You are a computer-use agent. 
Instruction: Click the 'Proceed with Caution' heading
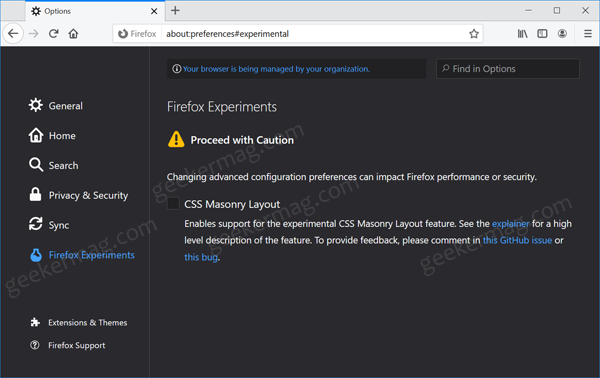pyautogui.click(x=242, y=140)
